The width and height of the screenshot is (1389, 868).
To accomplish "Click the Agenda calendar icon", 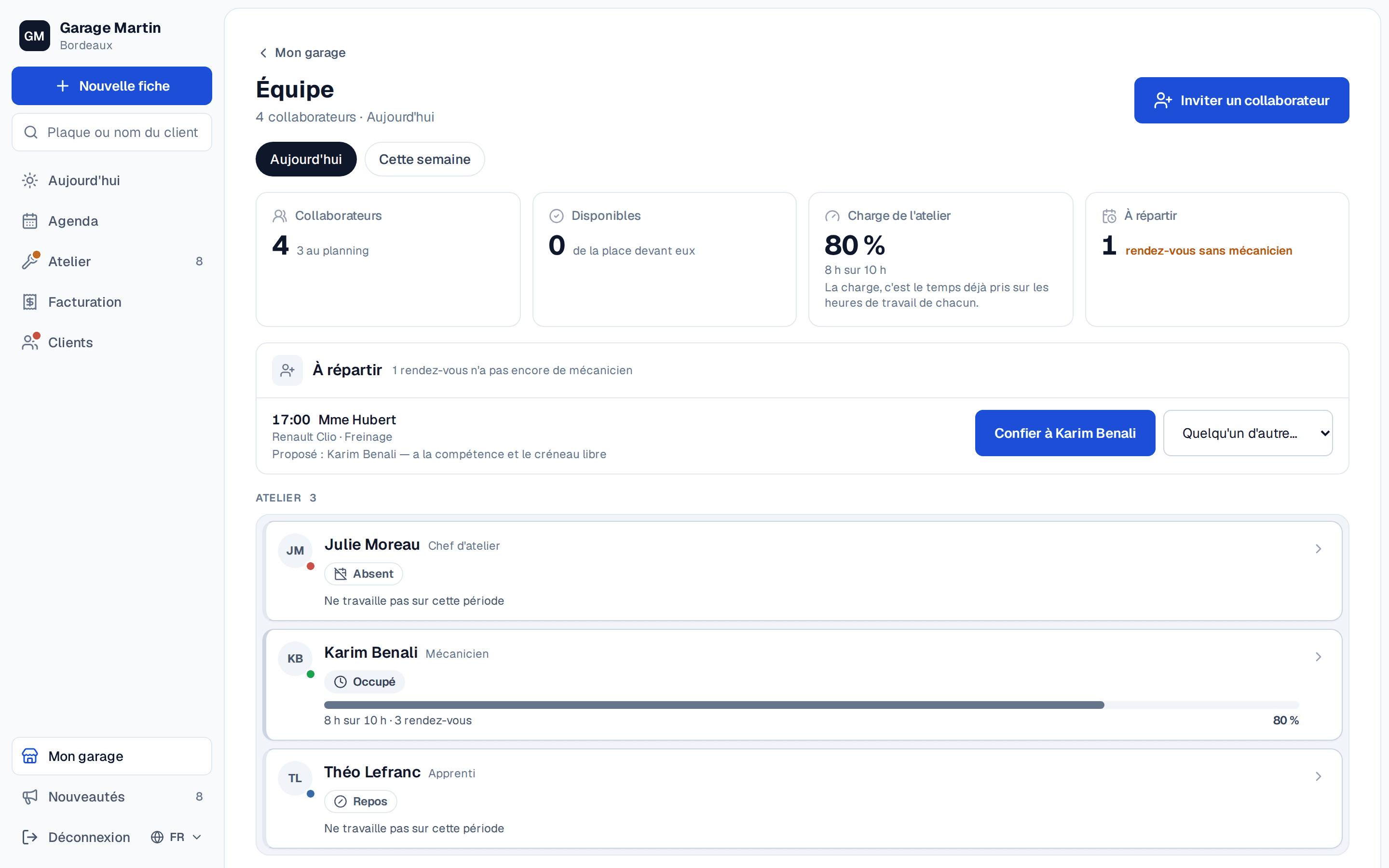I will click(30, 221).
